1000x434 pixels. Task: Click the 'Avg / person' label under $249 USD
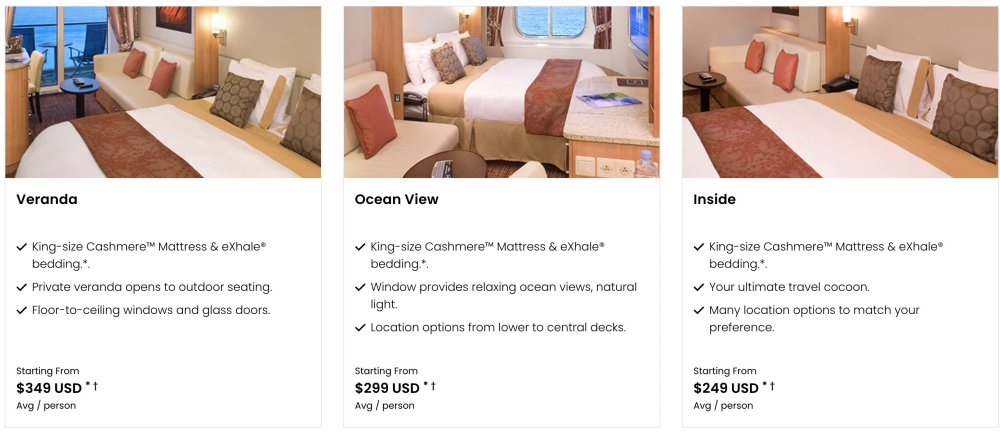pyautogui.click(x=723, y=405)
